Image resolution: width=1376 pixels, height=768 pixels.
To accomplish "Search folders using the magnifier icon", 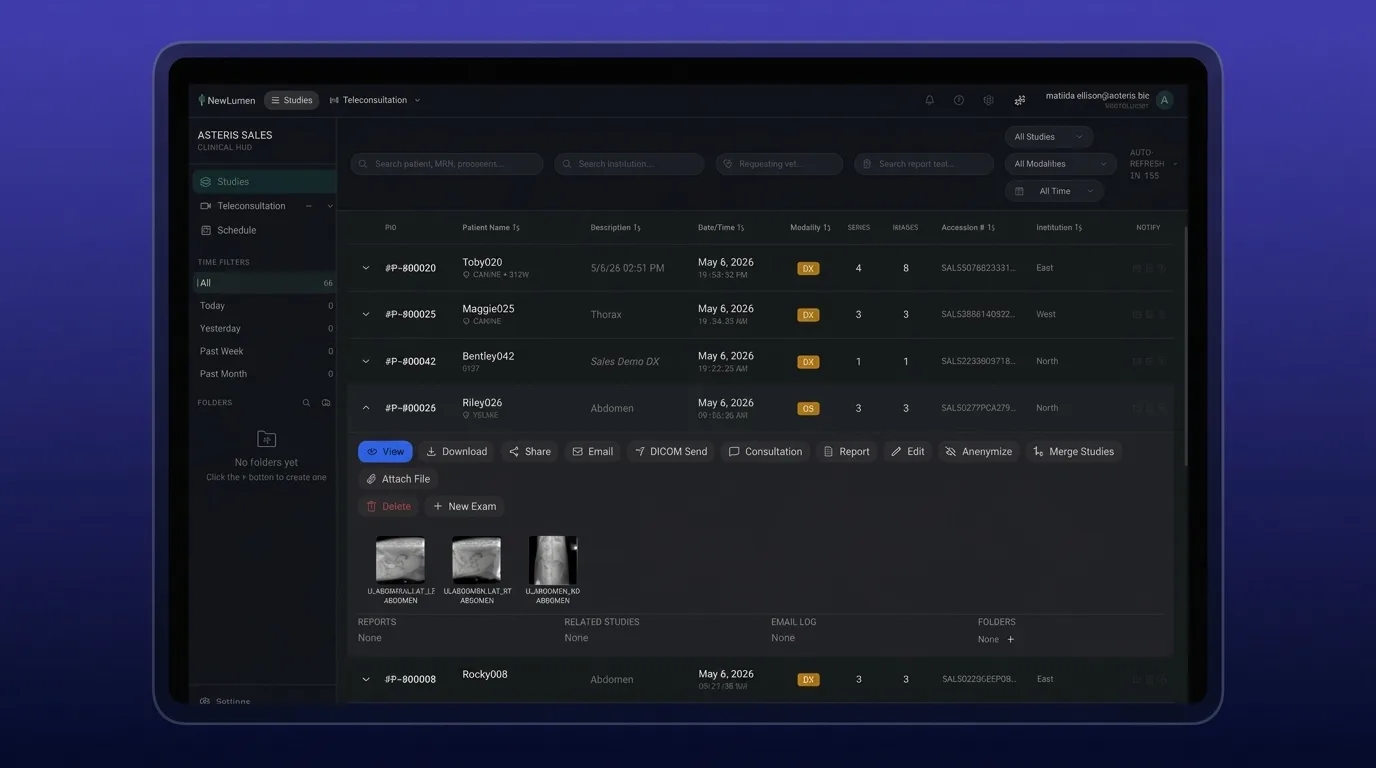I will pos(306,403).
